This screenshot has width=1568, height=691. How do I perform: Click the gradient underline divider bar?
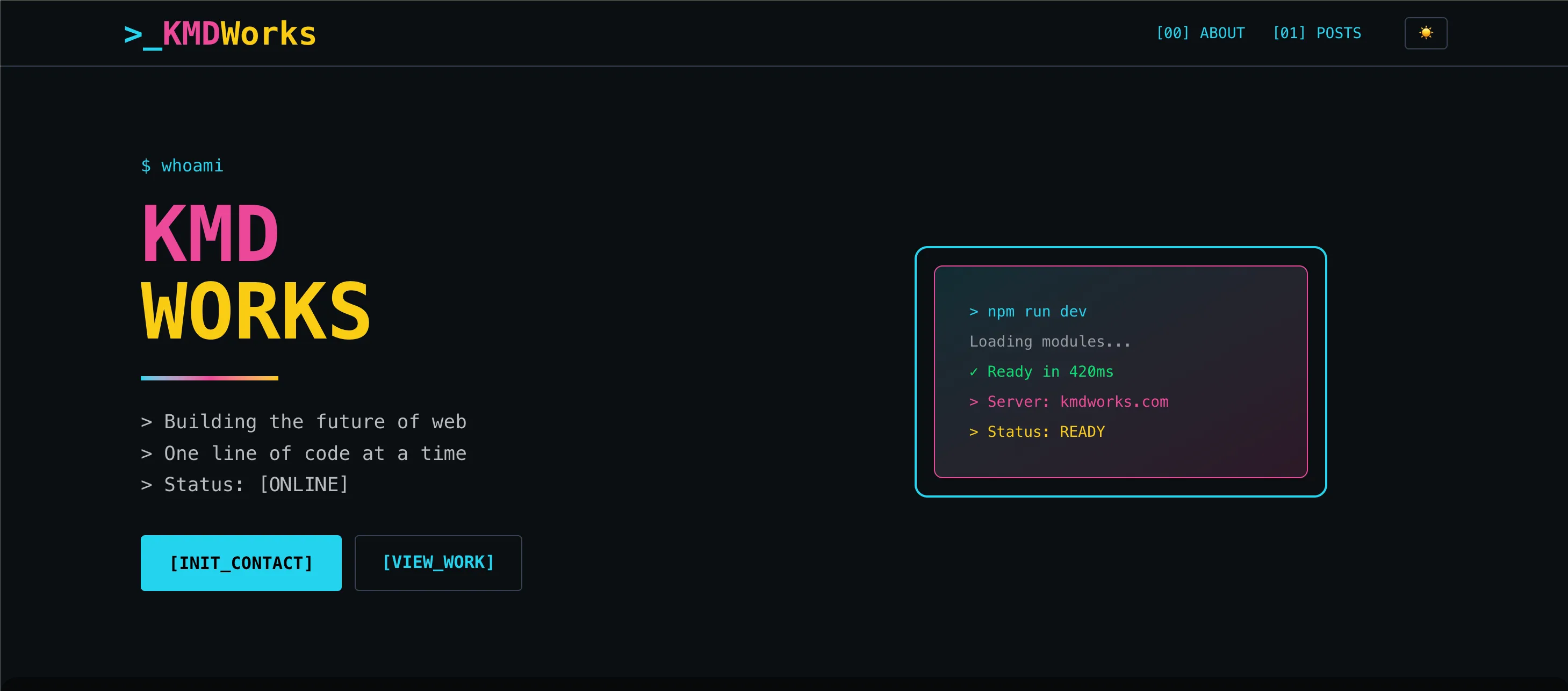pyautogui.click(x=210, y=378)
